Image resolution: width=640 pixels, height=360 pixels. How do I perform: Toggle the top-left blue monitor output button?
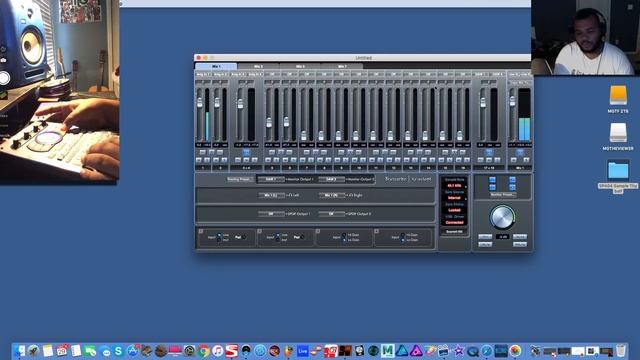coord(492,180)
